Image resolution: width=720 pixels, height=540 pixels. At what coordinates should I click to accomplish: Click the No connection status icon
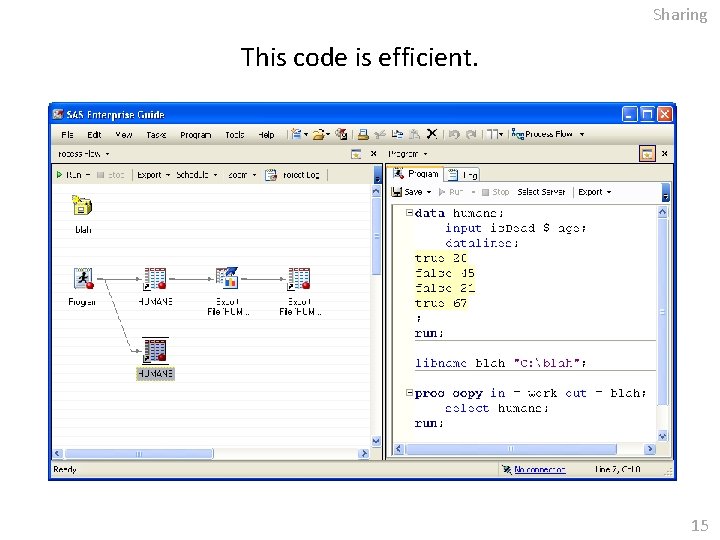pos(506,469)
